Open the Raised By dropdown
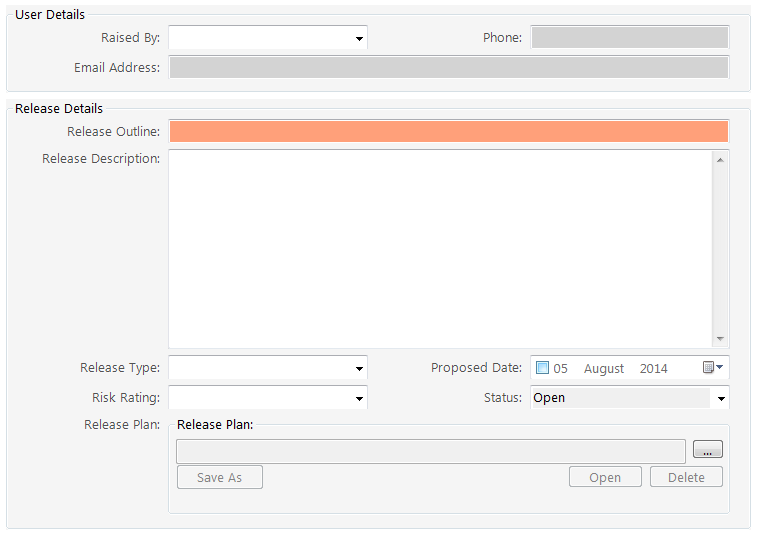 268,38
